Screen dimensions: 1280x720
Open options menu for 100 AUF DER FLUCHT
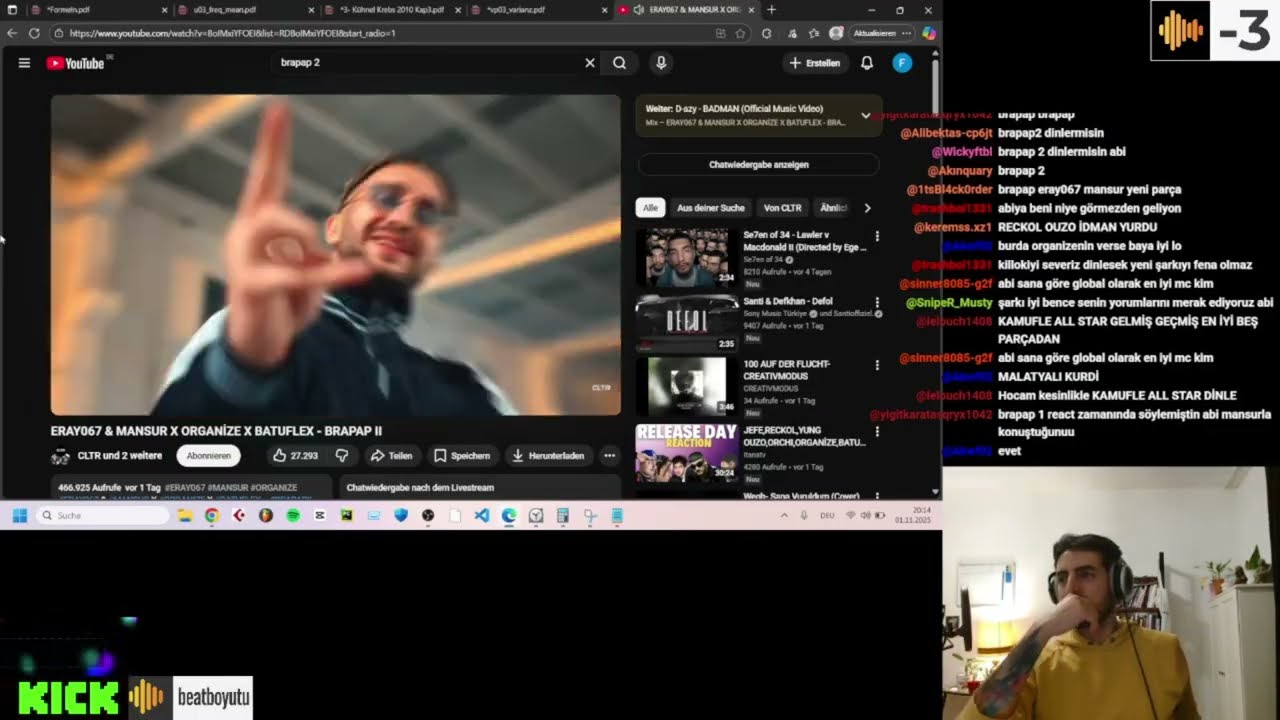877,366
